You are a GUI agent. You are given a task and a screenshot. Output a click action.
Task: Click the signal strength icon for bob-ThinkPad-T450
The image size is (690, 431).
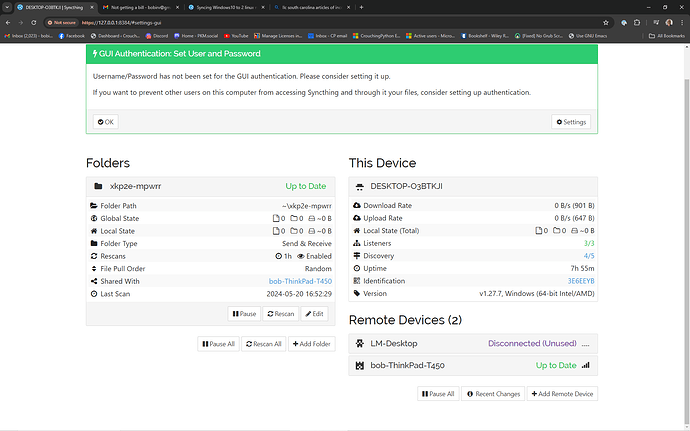[x=586, y=365]
